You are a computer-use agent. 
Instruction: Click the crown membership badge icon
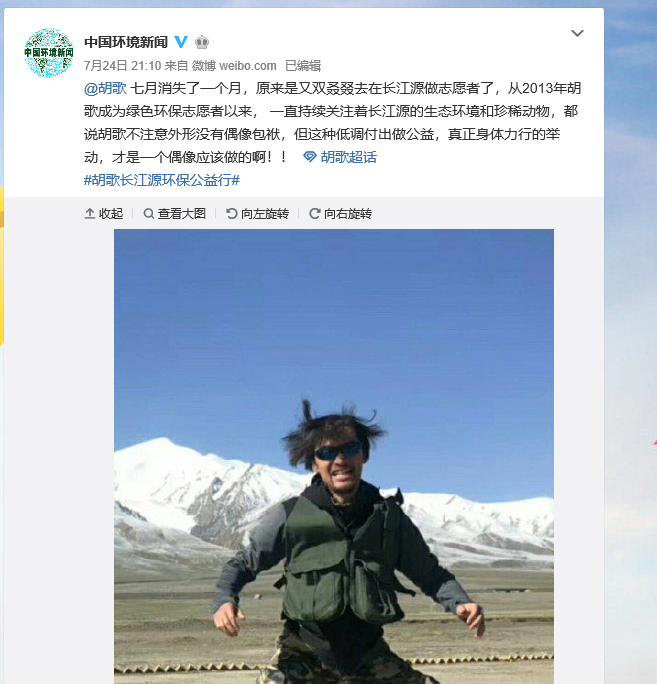coord(202,42)
